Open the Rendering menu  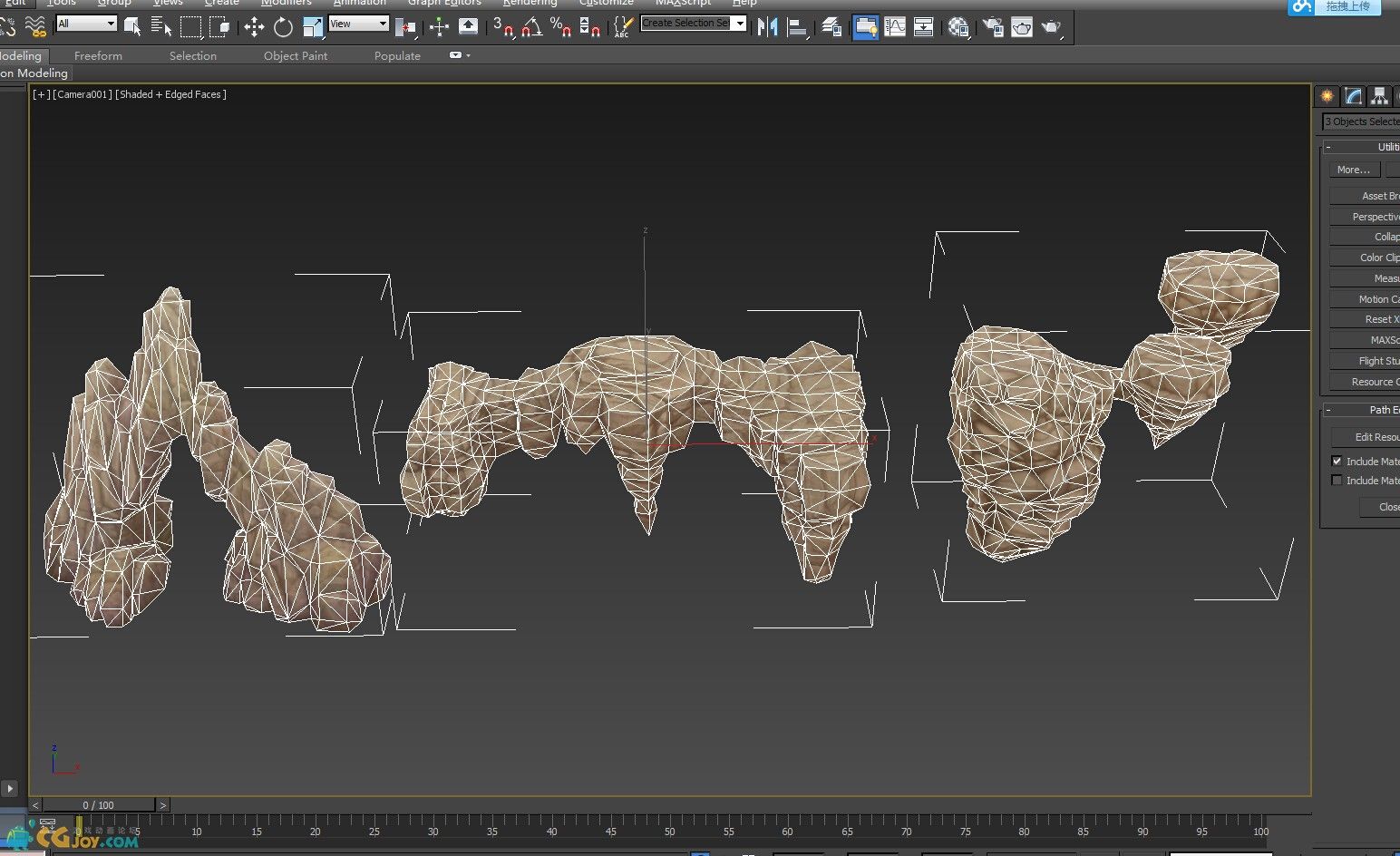[x=530, y=3]
